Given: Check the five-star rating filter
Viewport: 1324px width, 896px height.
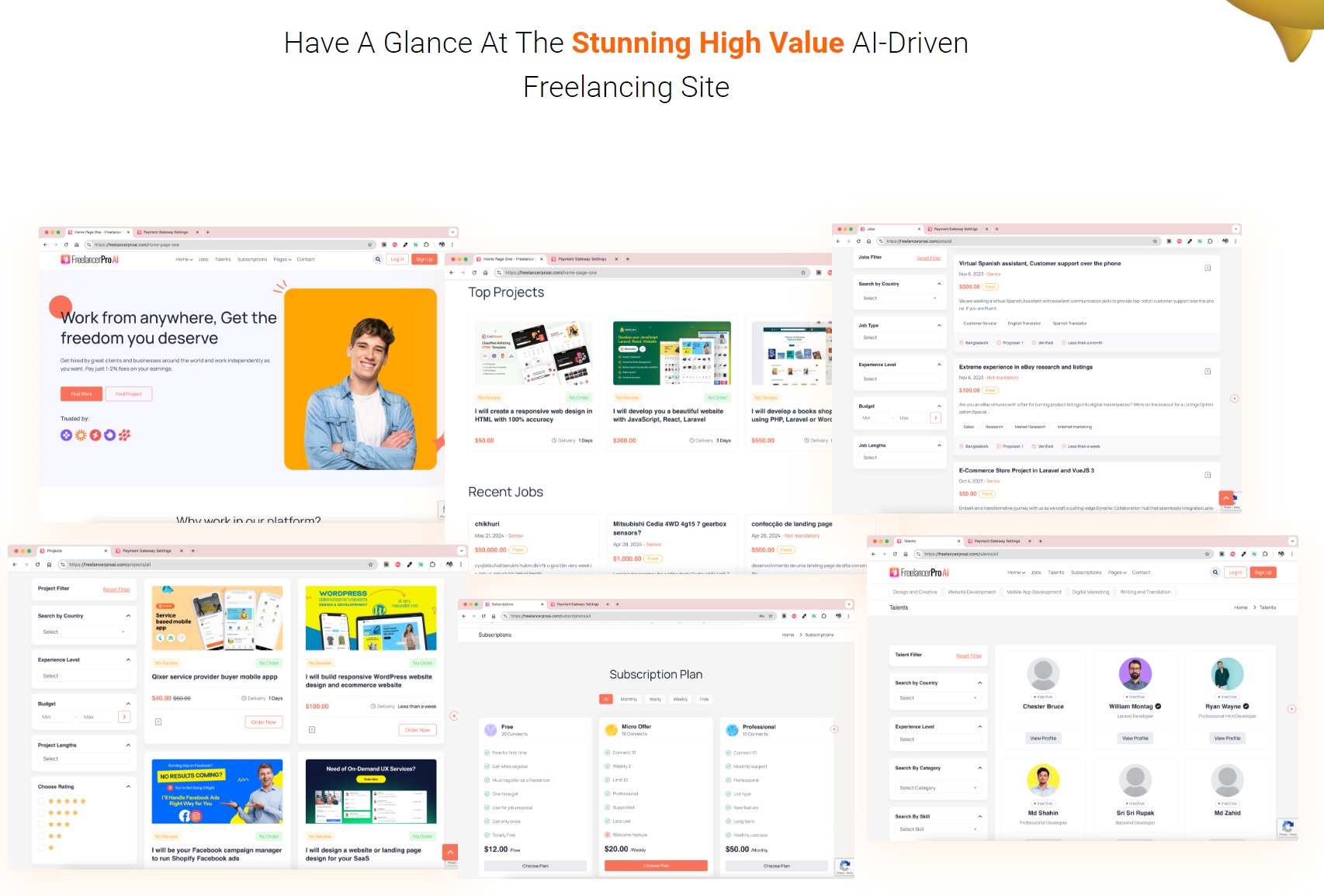Looking at the screenshot, I should coord(42,801).
